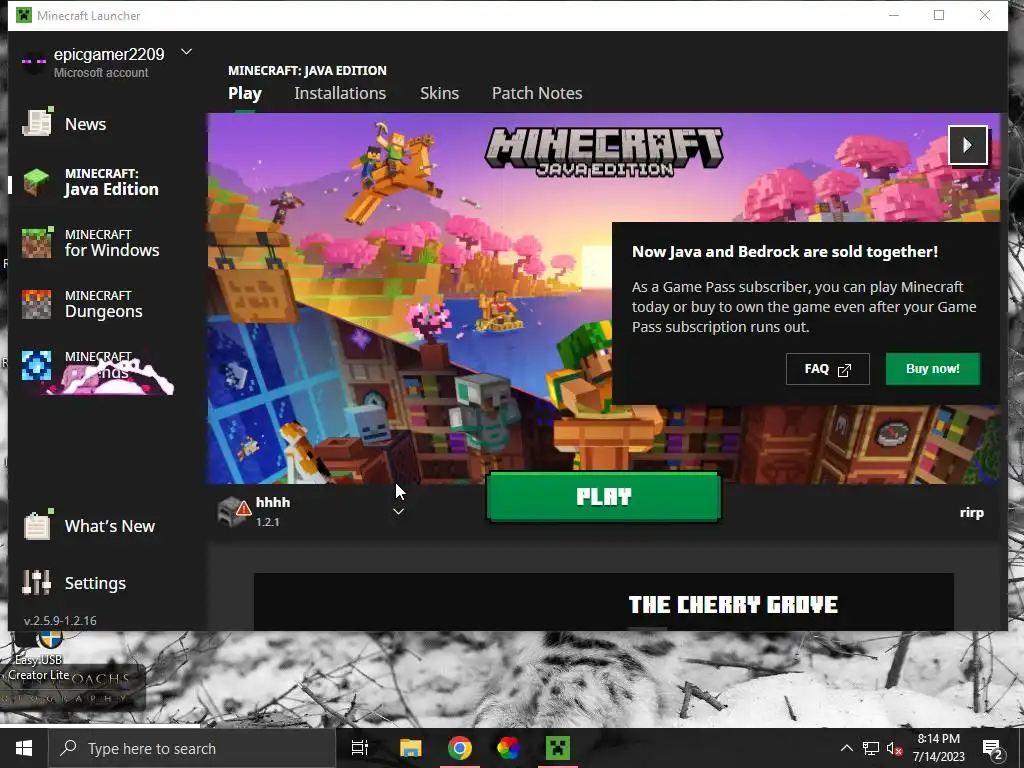Open File Explorer from taskbar
The width and height of the screenshot is (1024, 768).
pos(411,748)
